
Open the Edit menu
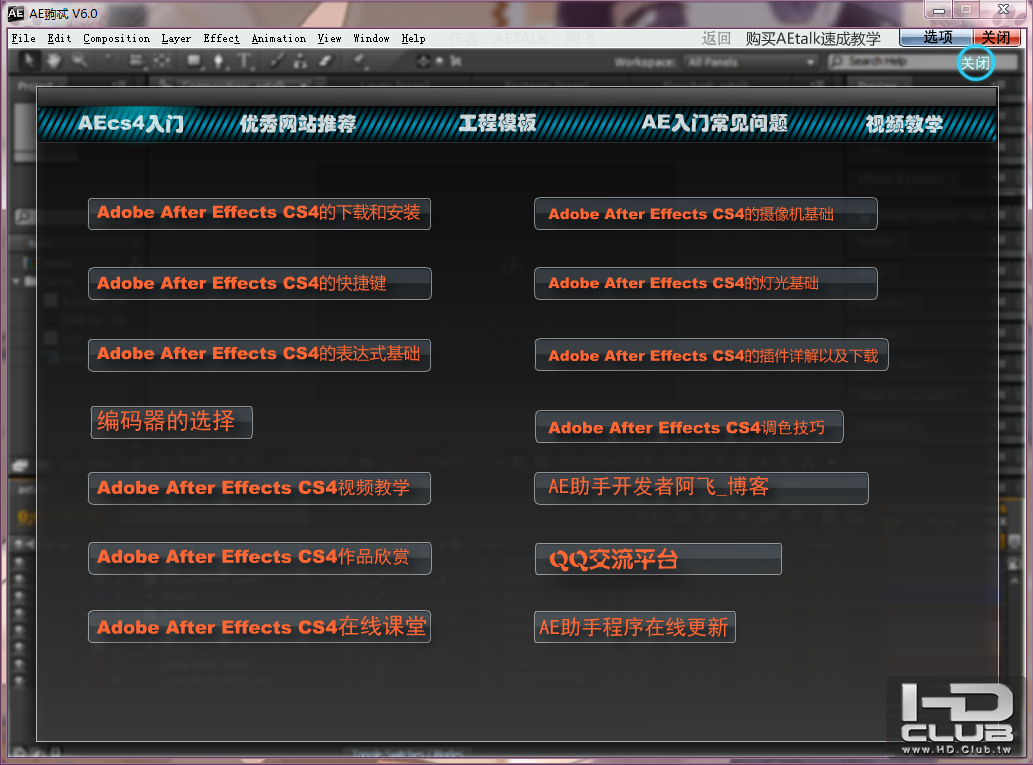[59, 38]
